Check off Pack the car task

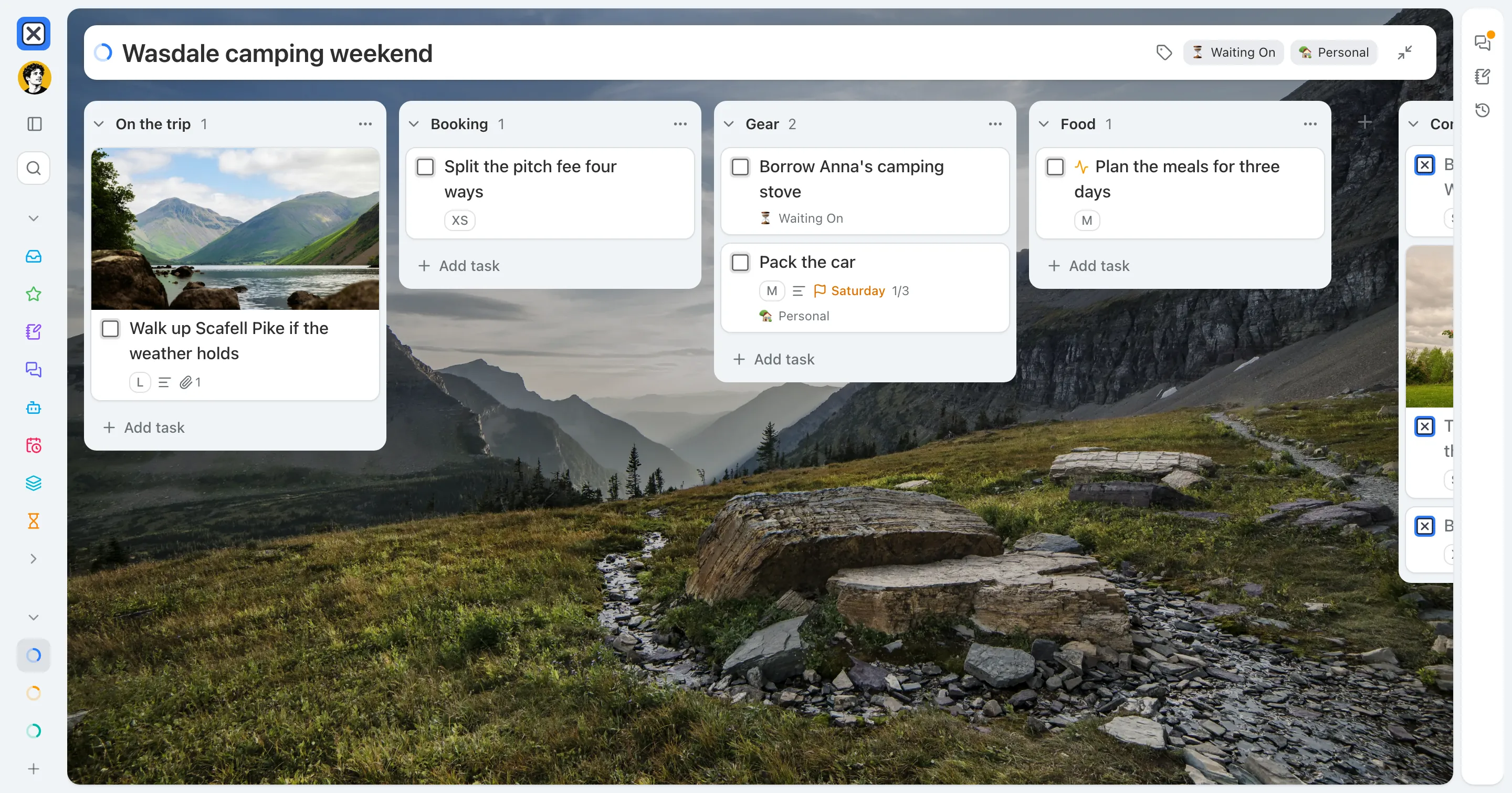(740, 263)
